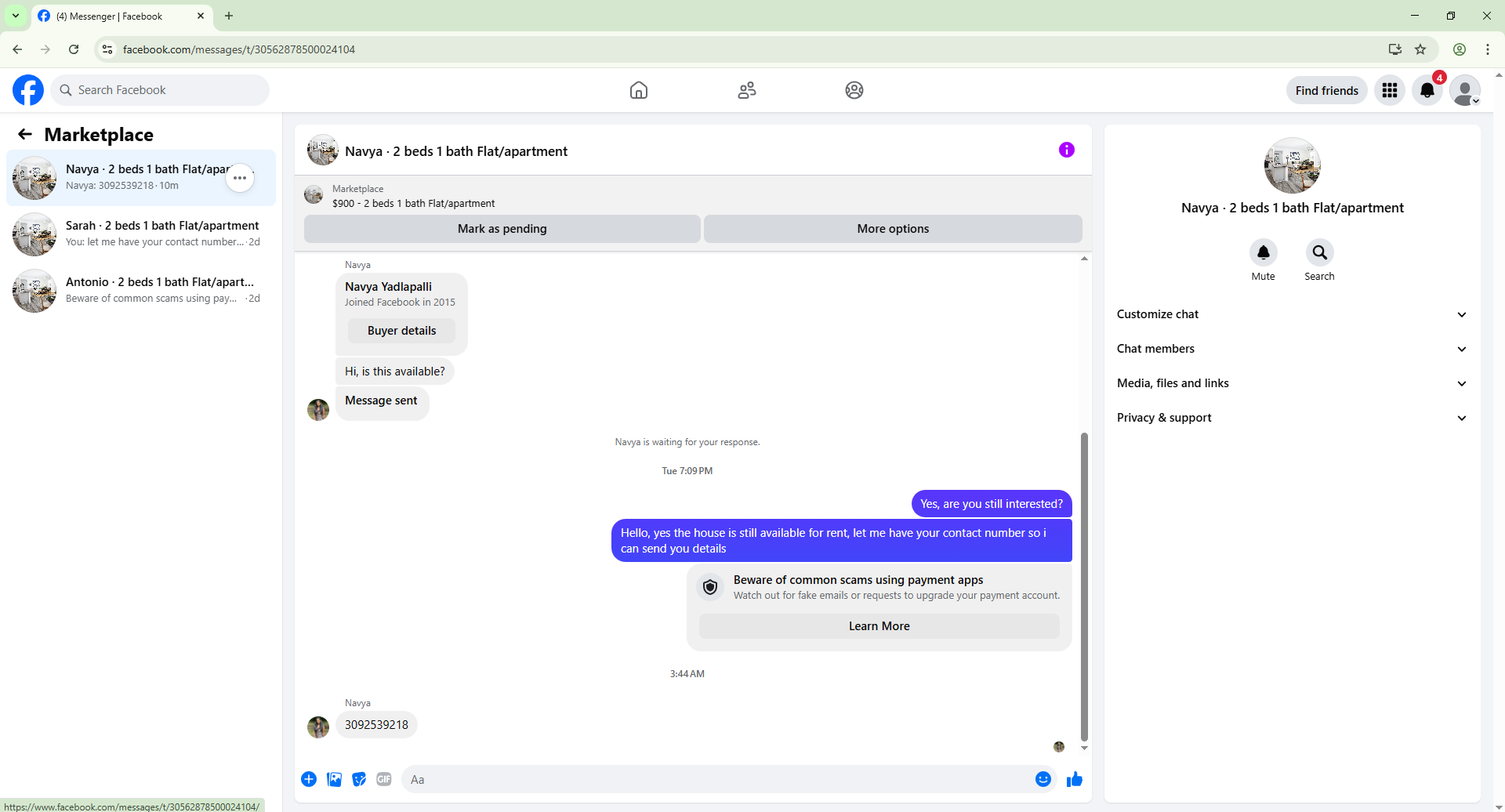Click the phone number message 3092539218
The width and height of the screenshot is (1505, 812).
[376, 725]
